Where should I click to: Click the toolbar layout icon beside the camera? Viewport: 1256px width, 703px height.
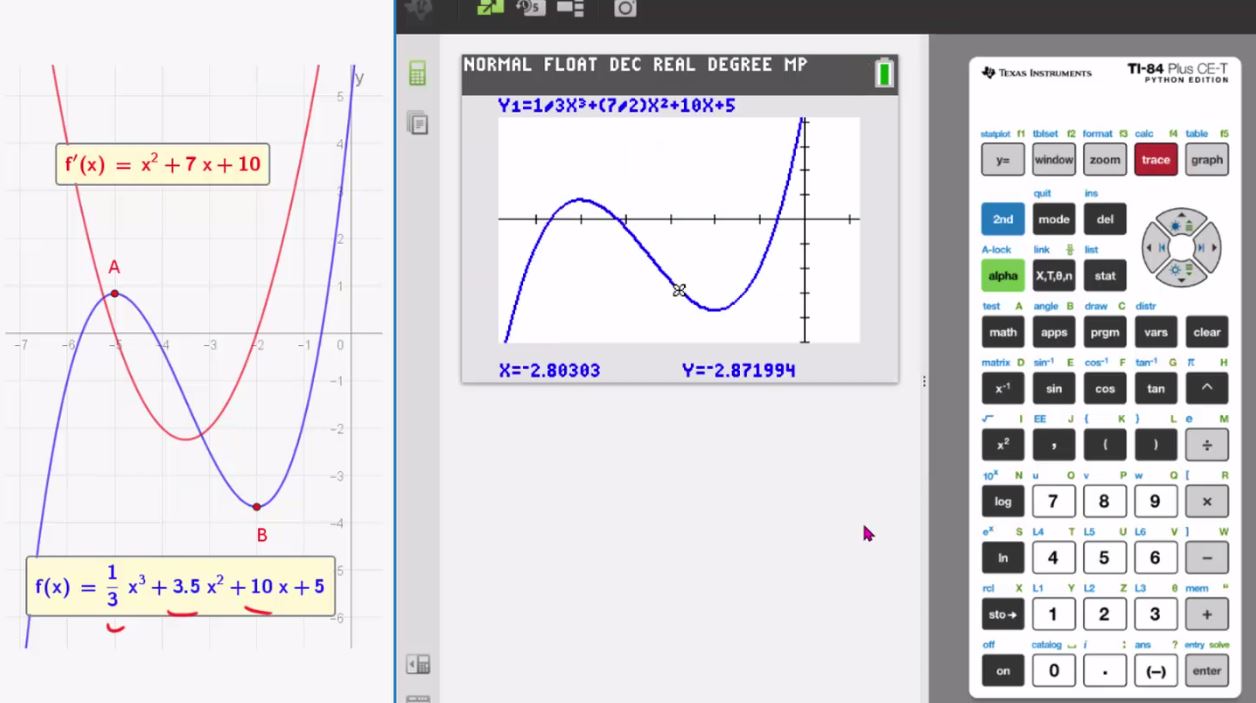point(570,7)
